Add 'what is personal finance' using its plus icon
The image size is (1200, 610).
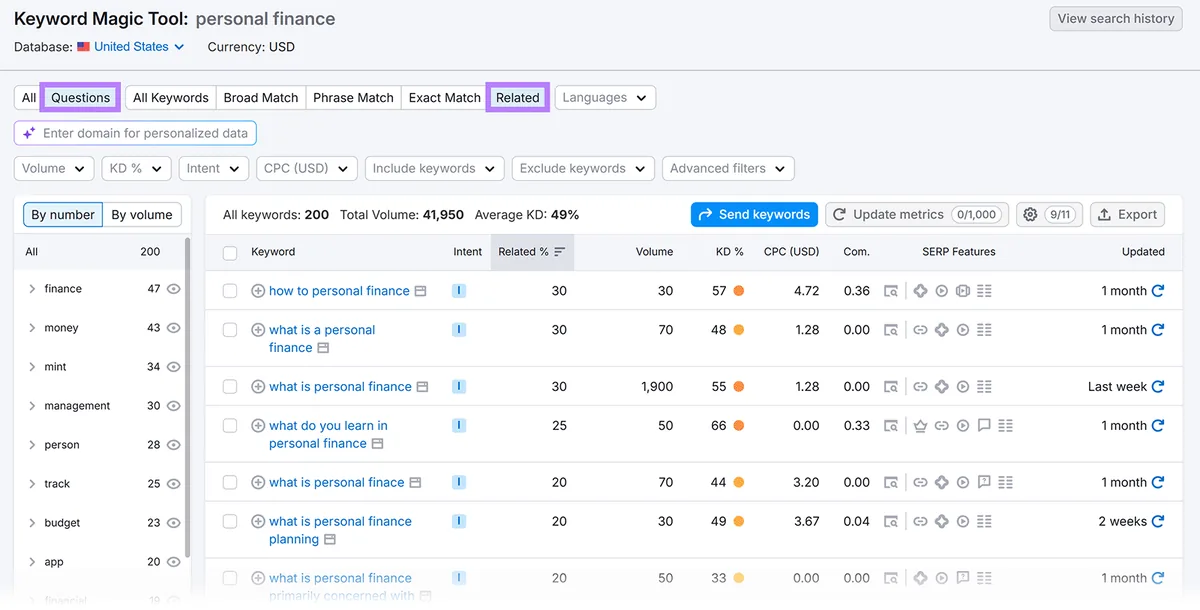click(x=258, y=387)
